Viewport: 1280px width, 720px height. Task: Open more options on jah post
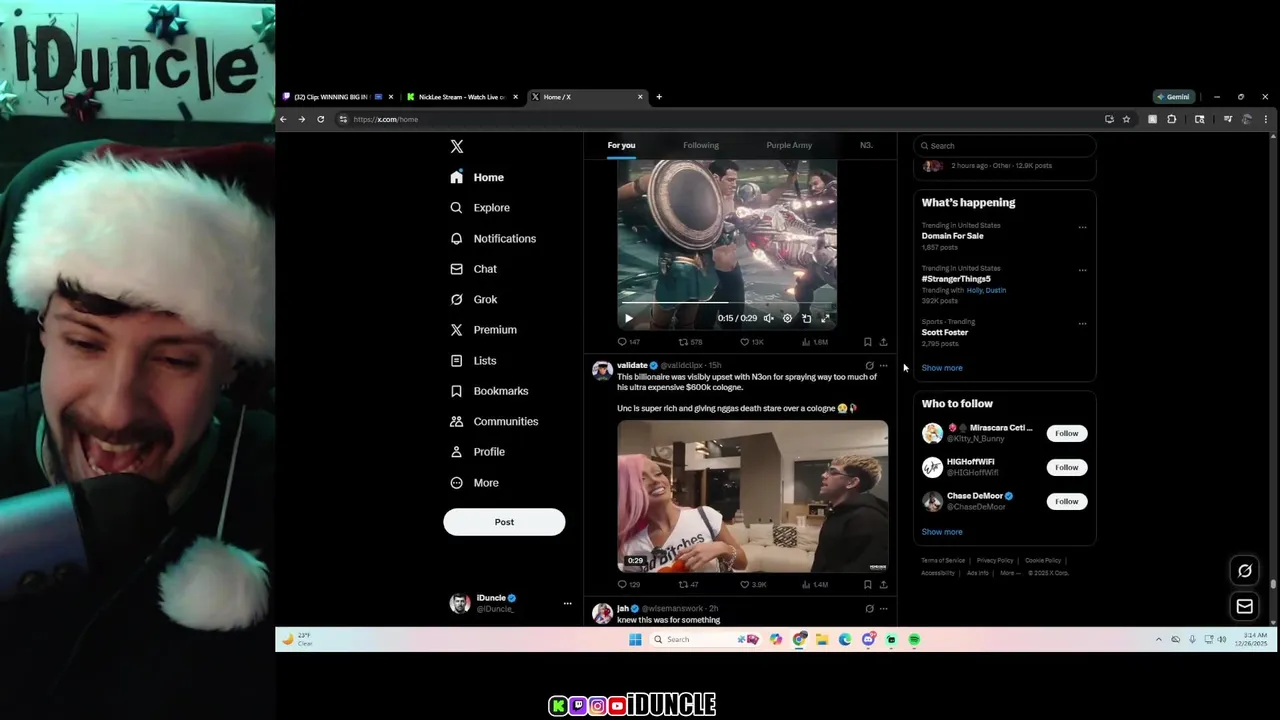(883, 608)
